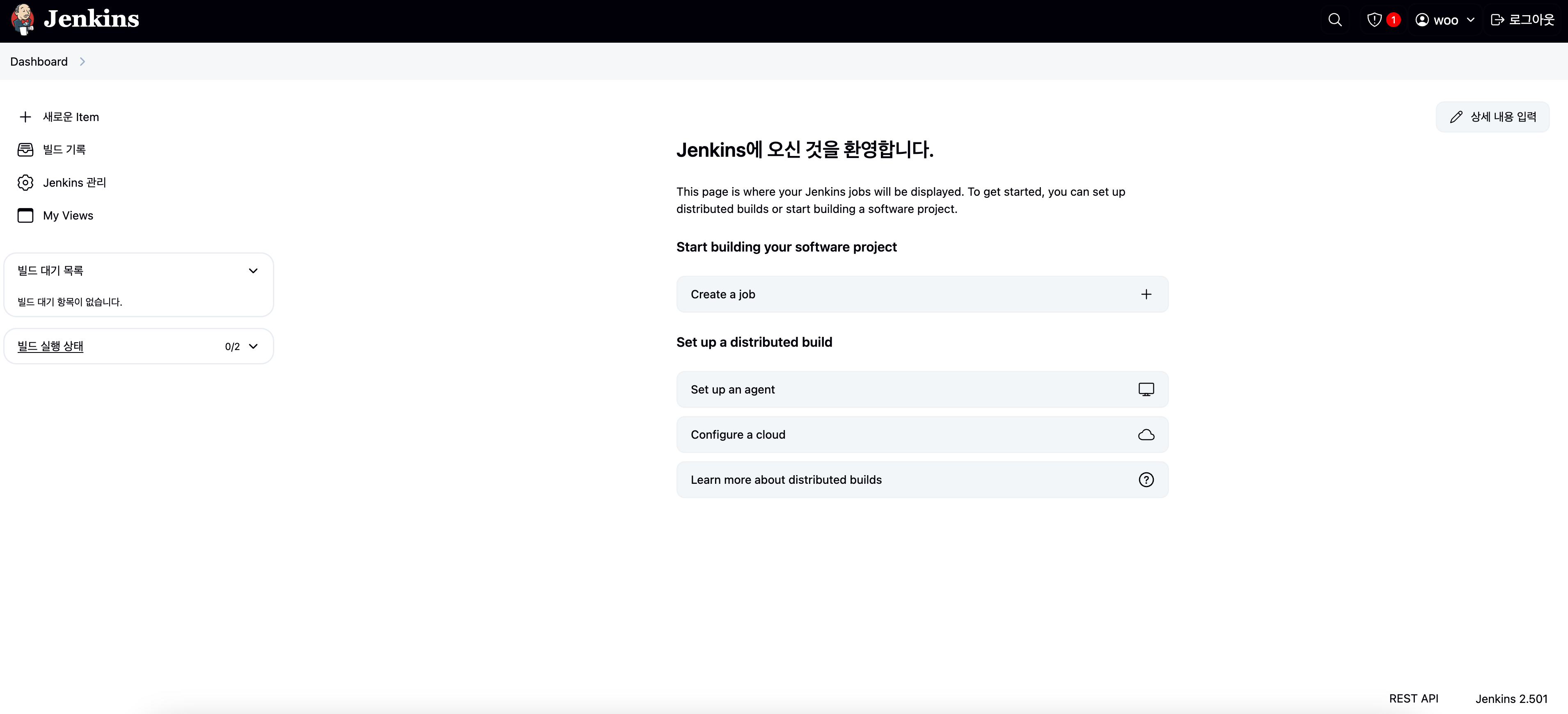Viewport: 1568px width, 714px height.
Task: Collapse the 빌드 대기 목록 panel chevron
Action: [253, 271]
